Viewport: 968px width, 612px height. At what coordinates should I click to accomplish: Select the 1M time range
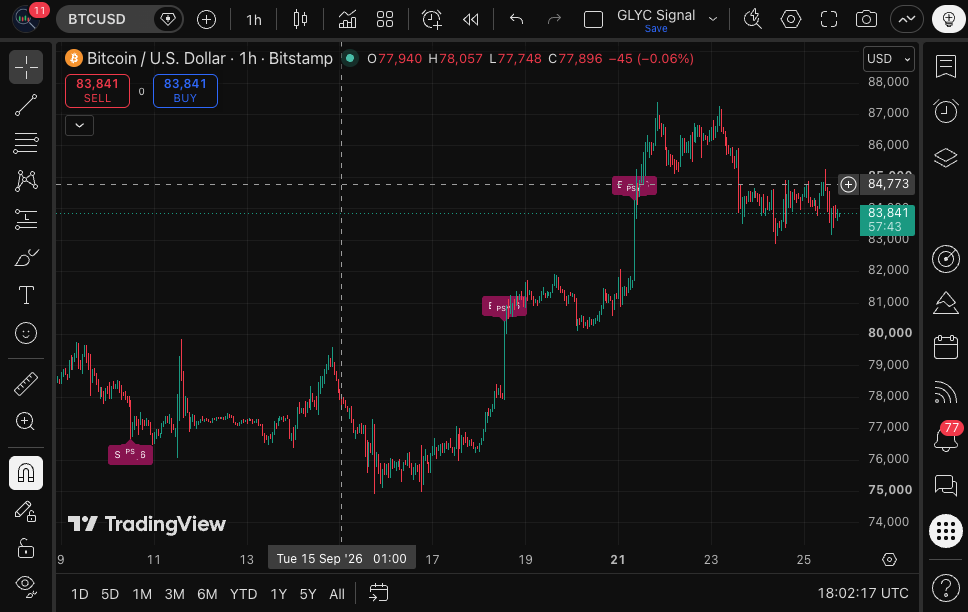[x=142, y=594]
